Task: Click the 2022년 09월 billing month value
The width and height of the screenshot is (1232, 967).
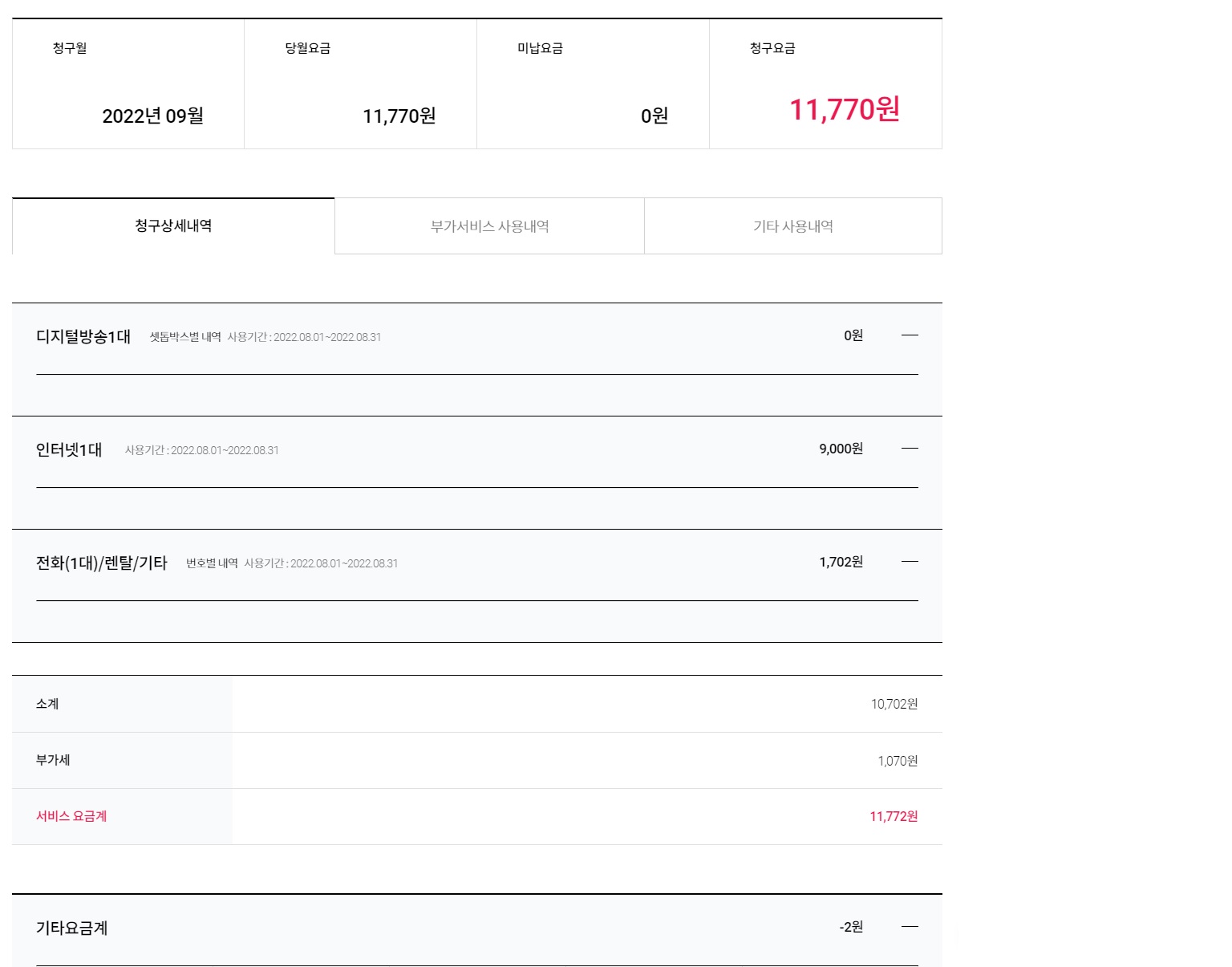Action: coord(152,116)
